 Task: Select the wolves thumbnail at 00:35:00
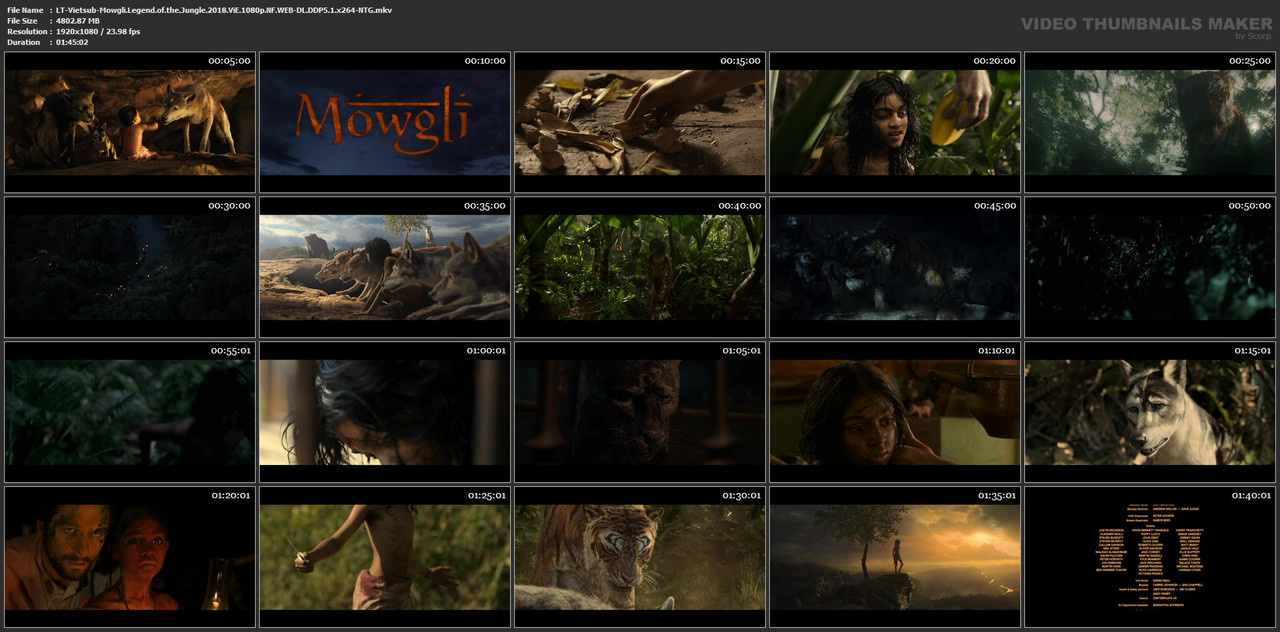pyautogui.click(x=385, y=267)
